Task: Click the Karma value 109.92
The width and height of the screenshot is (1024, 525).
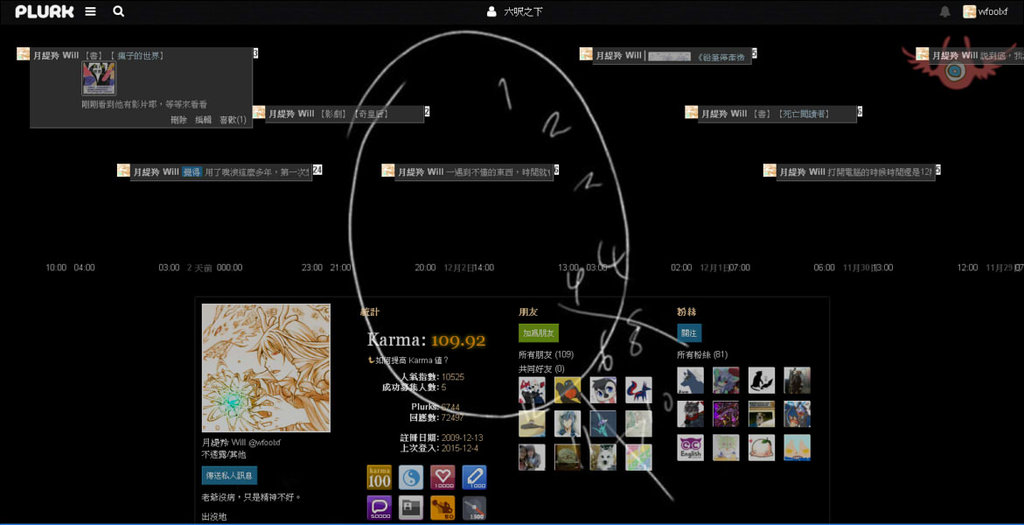Action: click(458, 340)
